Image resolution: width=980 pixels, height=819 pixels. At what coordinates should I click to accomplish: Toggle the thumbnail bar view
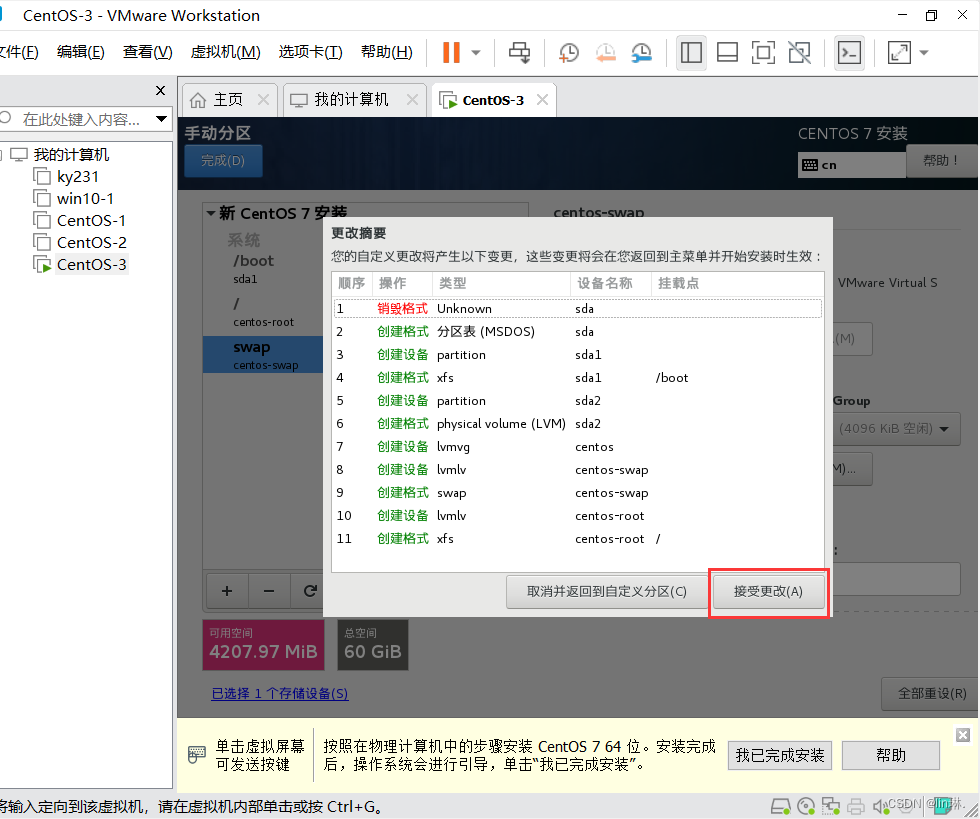[727, 53]
